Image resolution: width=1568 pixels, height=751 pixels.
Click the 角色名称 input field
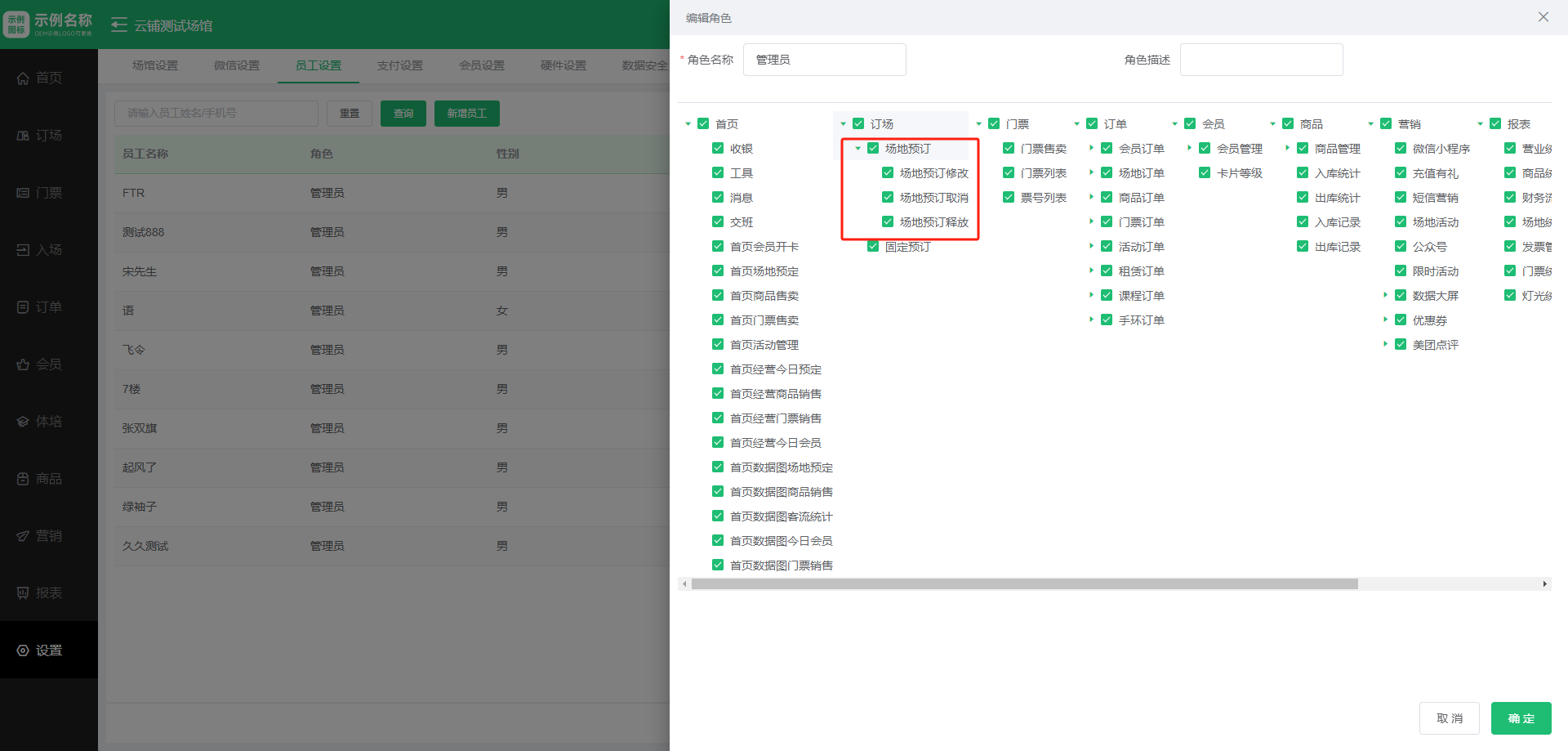point(825,60)
